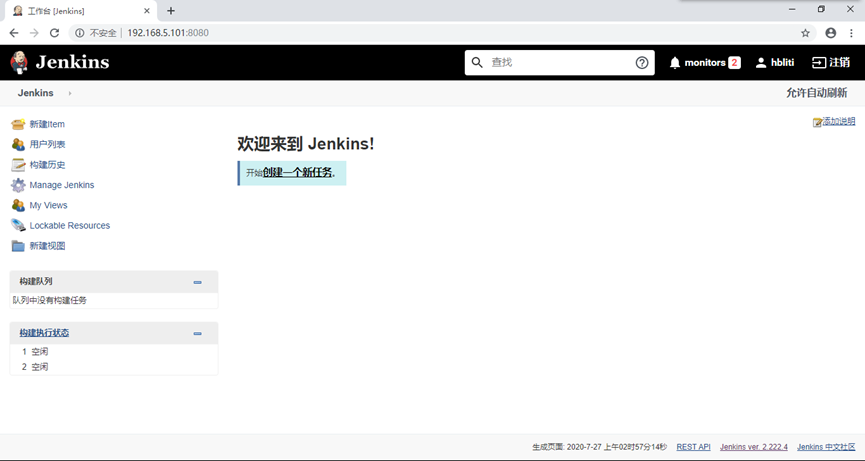
Task: Collapse the 构建队列 panel
Action: 197,282
